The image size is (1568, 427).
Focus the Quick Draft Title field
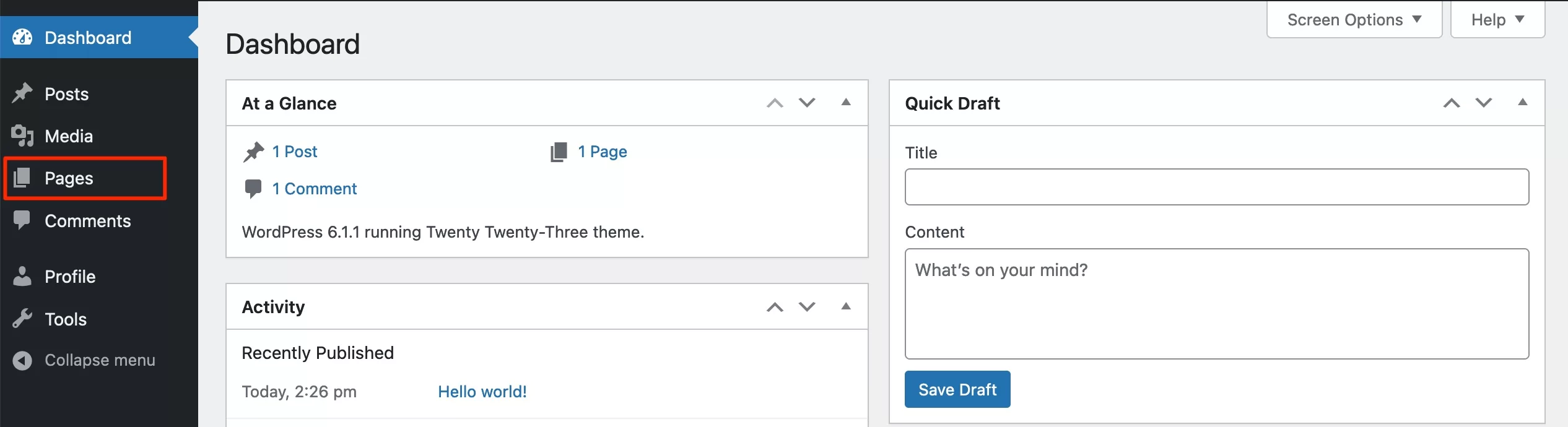[1217, 187]
